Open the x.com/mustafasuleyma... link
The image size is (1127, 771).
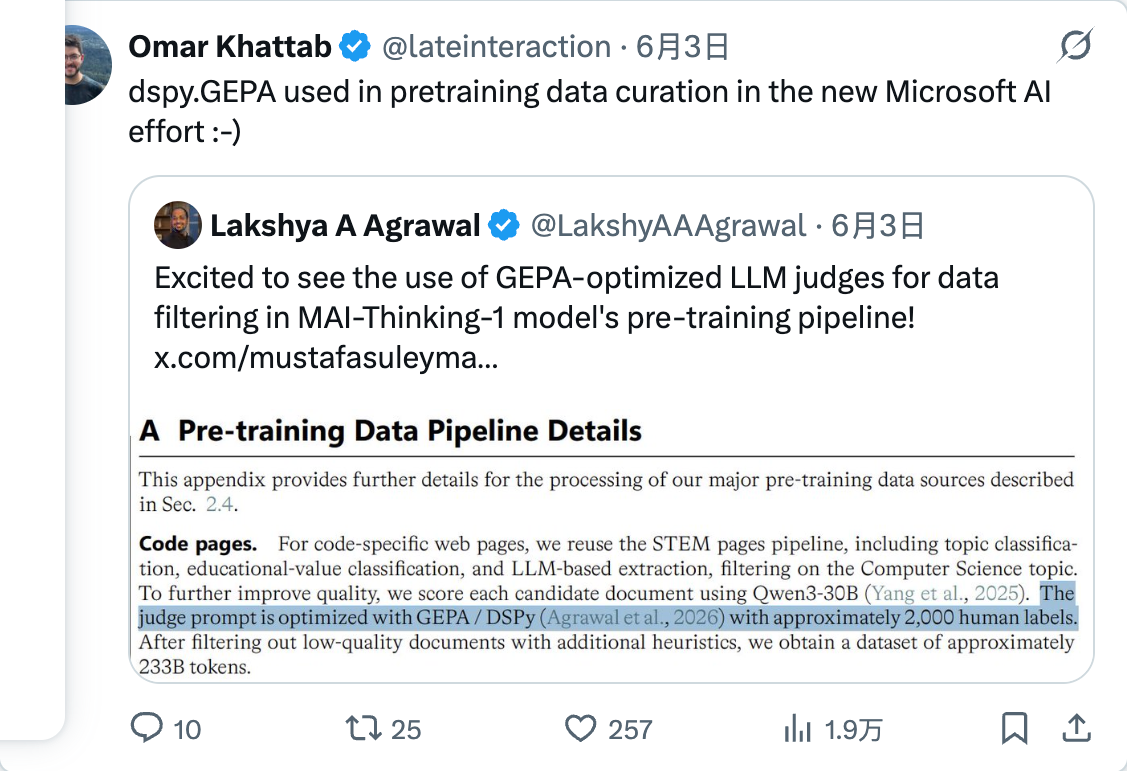pyautogui.click(x=326, y=357)
